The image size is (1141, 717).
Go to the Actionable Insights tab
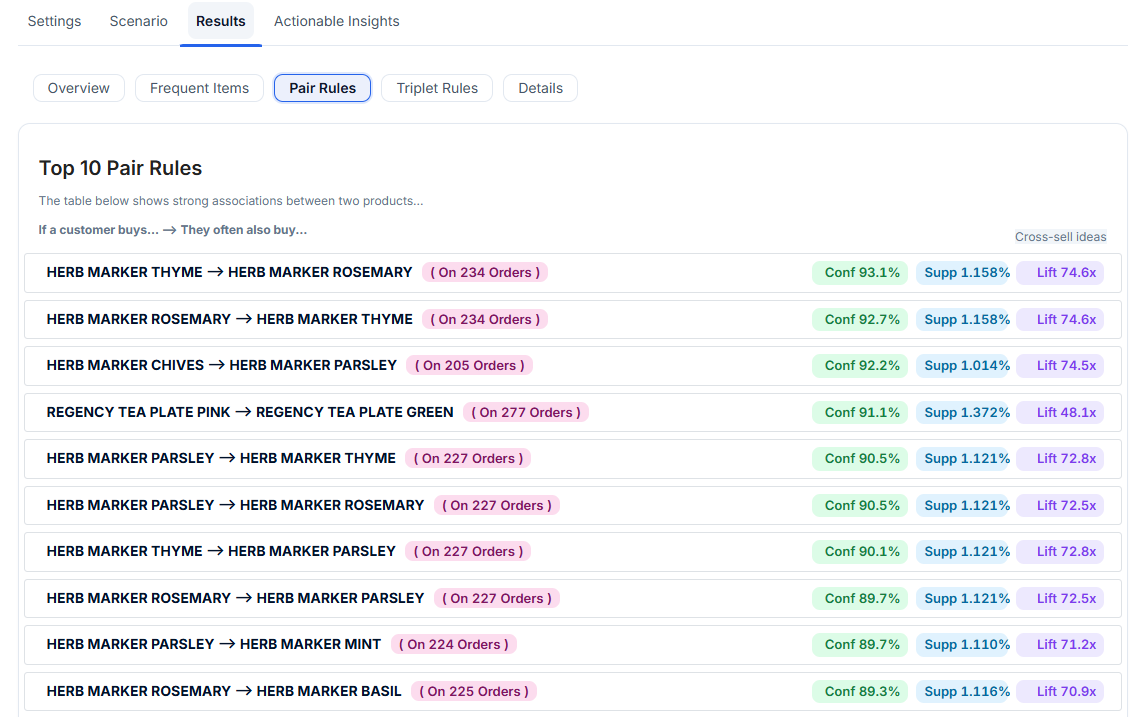point(336,21)
